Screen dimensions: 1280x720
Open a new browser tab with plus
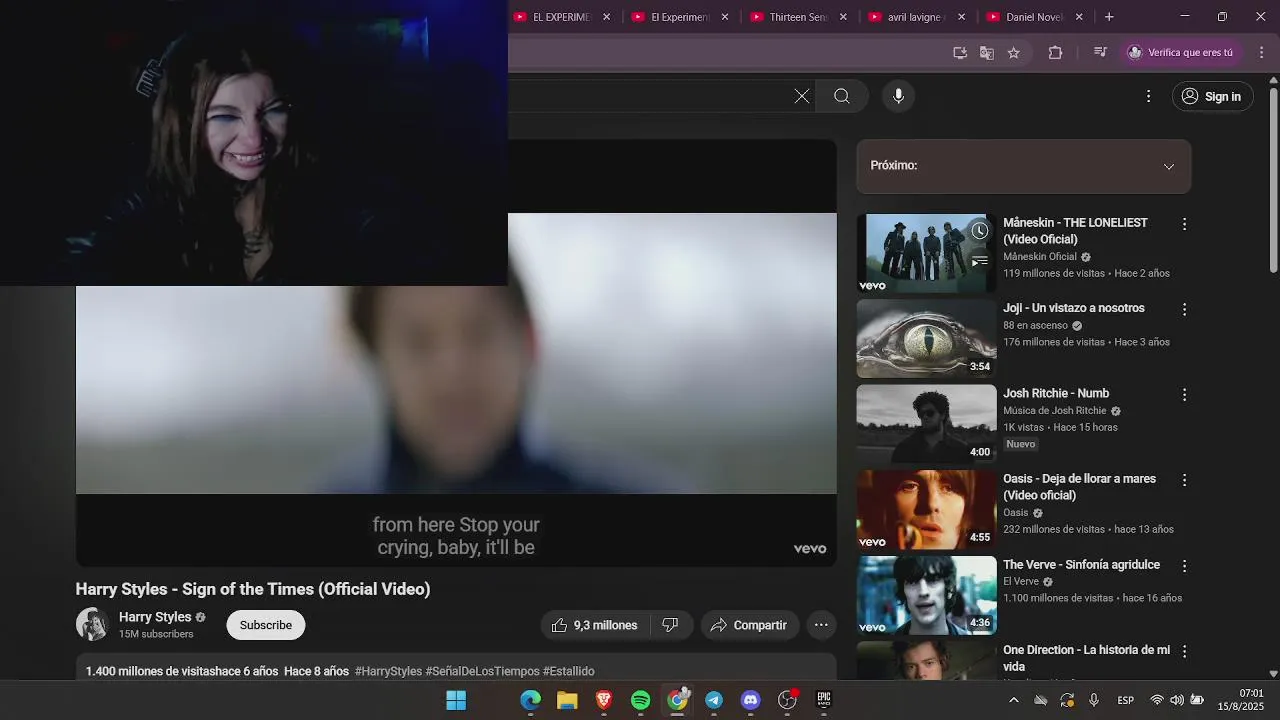(x=1109, y=17)
